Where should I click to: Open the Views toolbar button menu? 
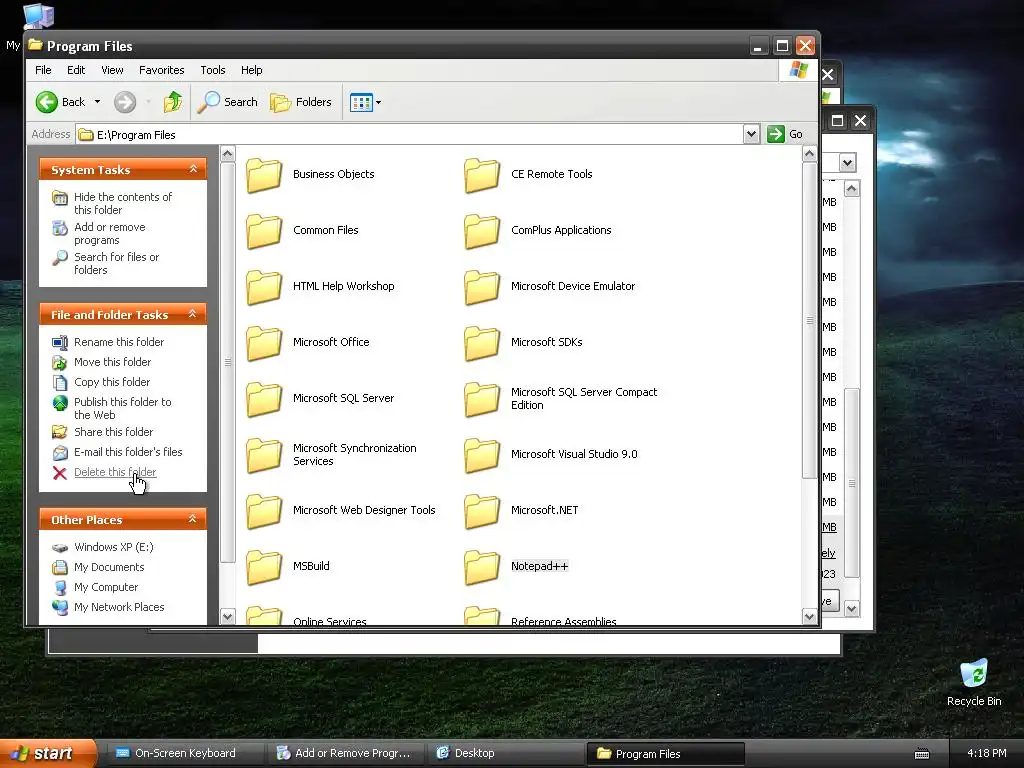pos(365,102)
